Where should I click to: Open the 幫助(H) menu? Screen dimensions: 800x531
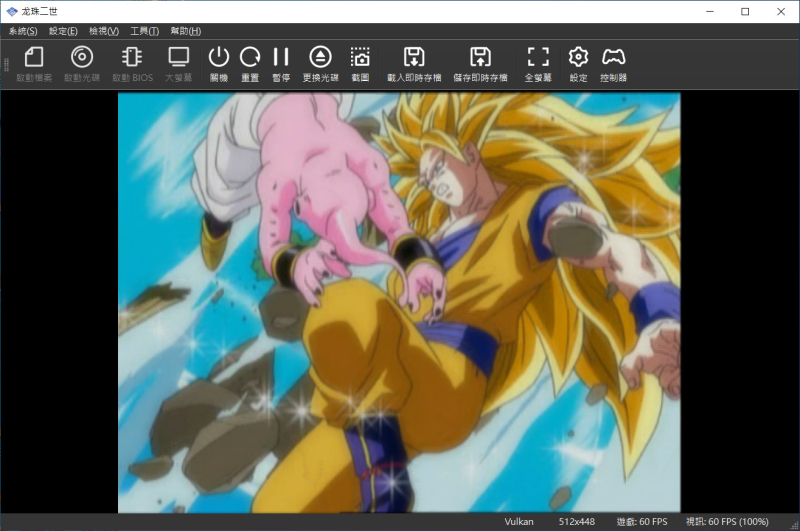186,31
